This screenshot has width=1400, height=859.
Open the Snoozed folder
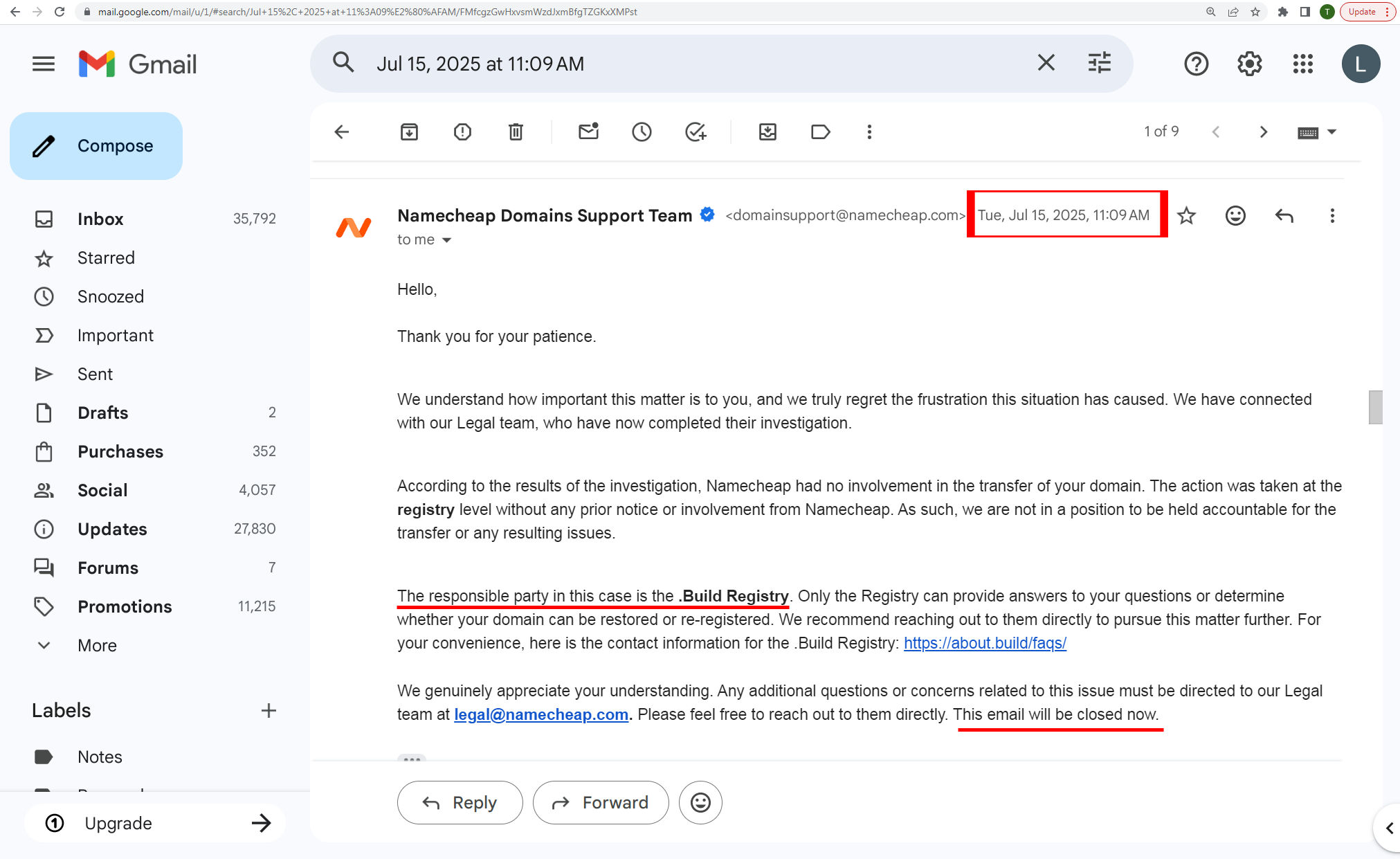[155, 297]
